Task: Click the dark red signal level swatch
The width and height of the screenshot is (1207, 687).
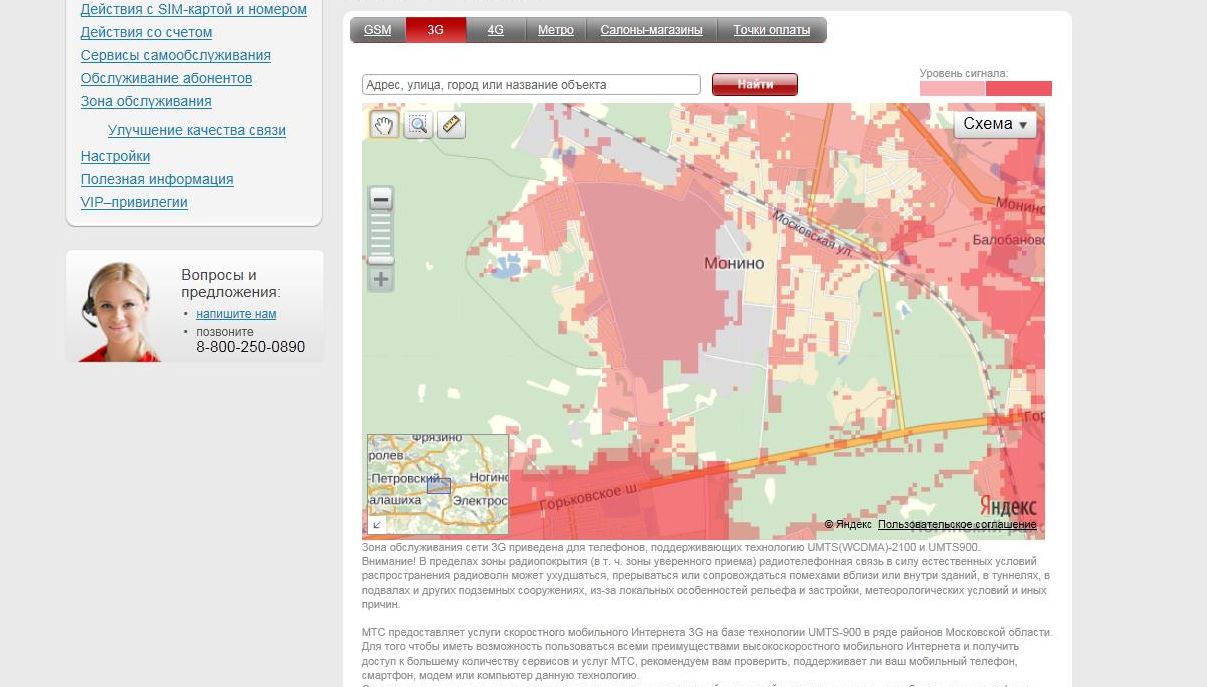Action: tap(1019, 88)
